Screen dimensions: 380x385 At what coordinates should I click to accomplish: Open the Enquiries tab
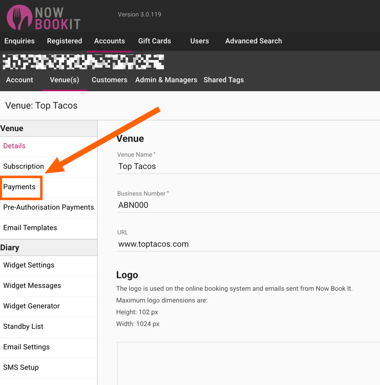(19, 41)
